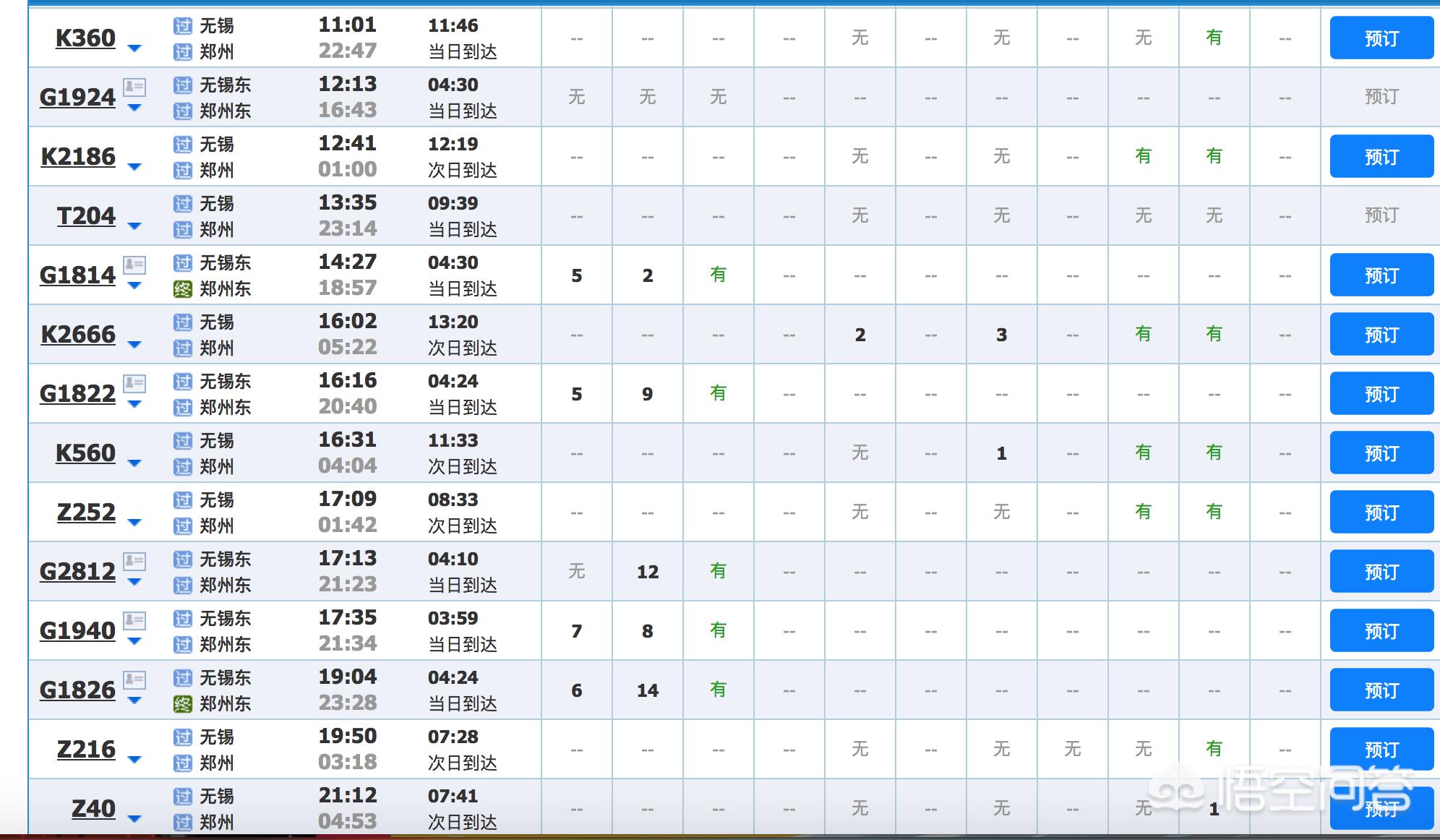The height and width of the screenshot is (840, 1440).
Task: Click seat count 9 in G1822 row
Action: [648, 394]
